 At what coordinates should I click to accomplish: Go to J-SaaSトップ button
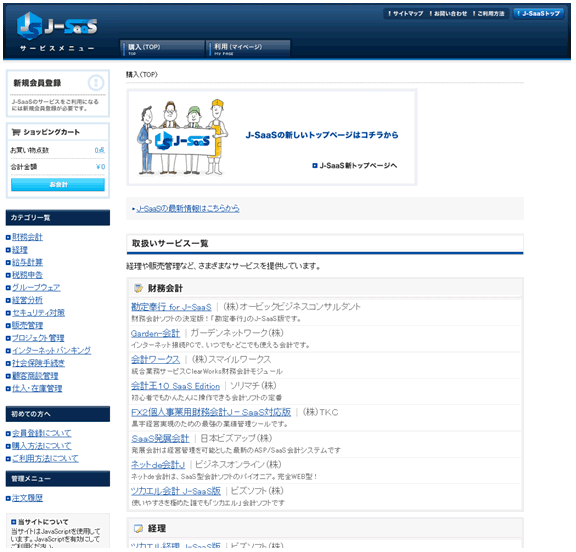point(539,14)
